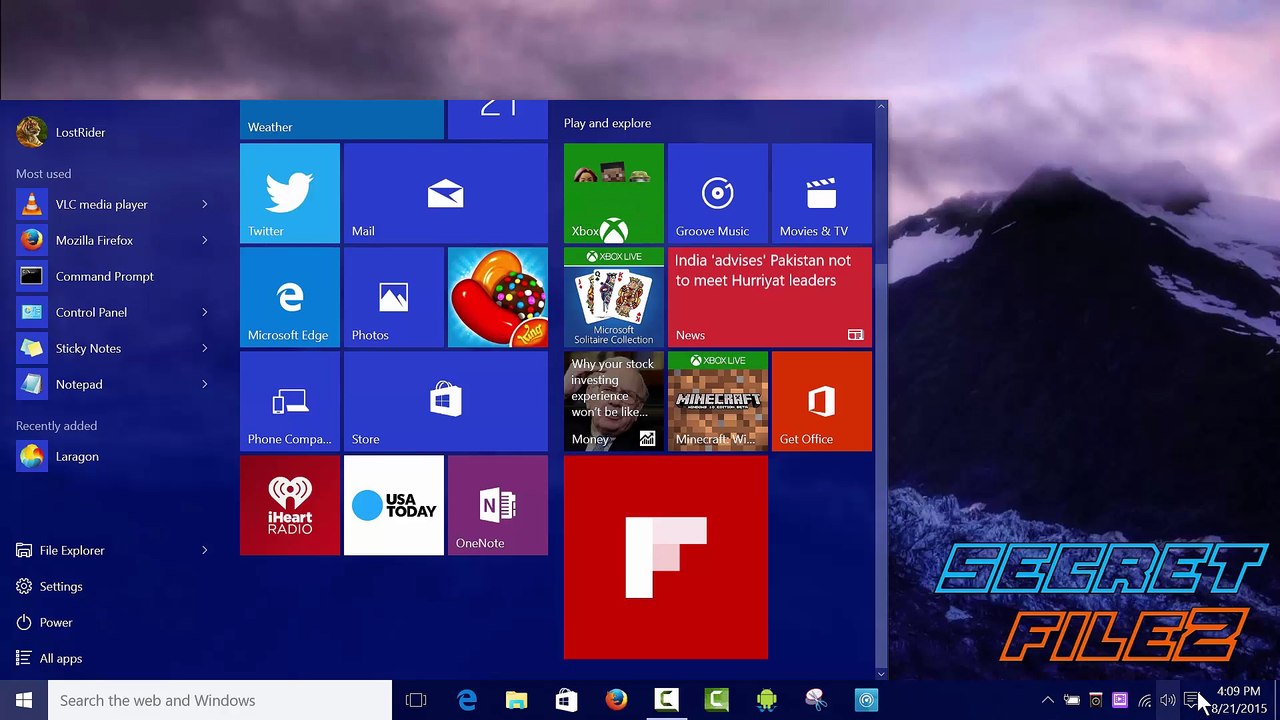The image size is (1280, 720).
Task: Open the USA Today tile
Action: [x=394, y=505]
